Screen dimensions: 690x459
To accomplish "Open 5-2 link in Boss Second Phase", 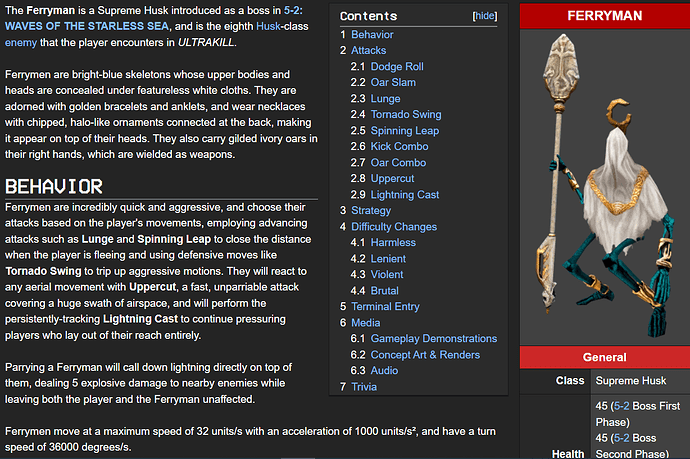I will (x=621, y=438).
